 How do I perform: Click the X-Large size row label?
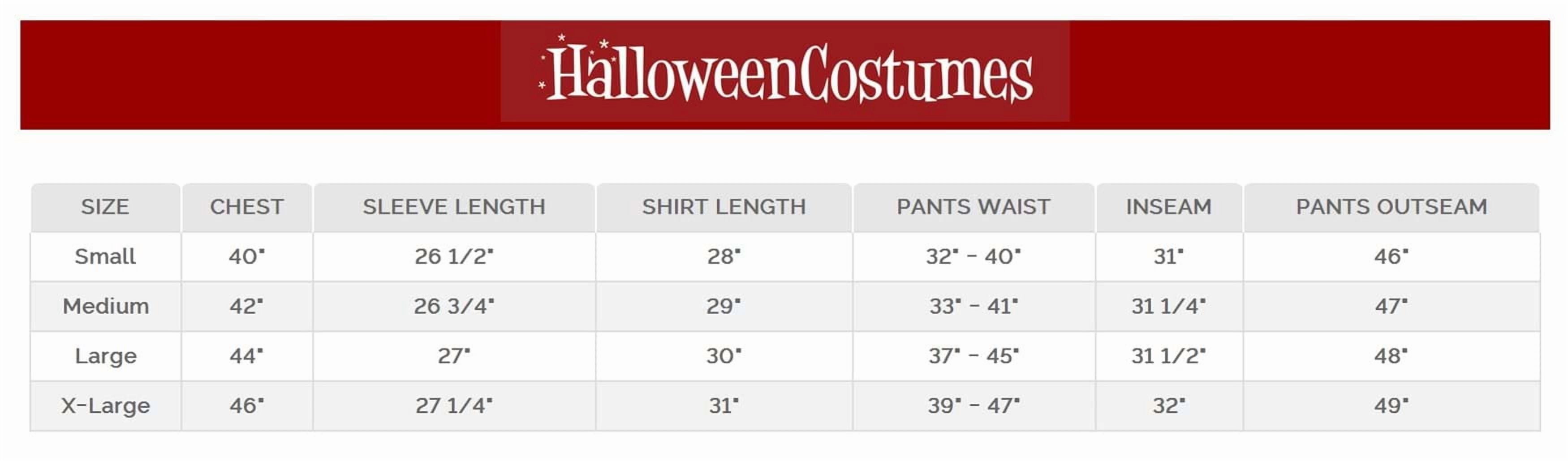(105, 406)
